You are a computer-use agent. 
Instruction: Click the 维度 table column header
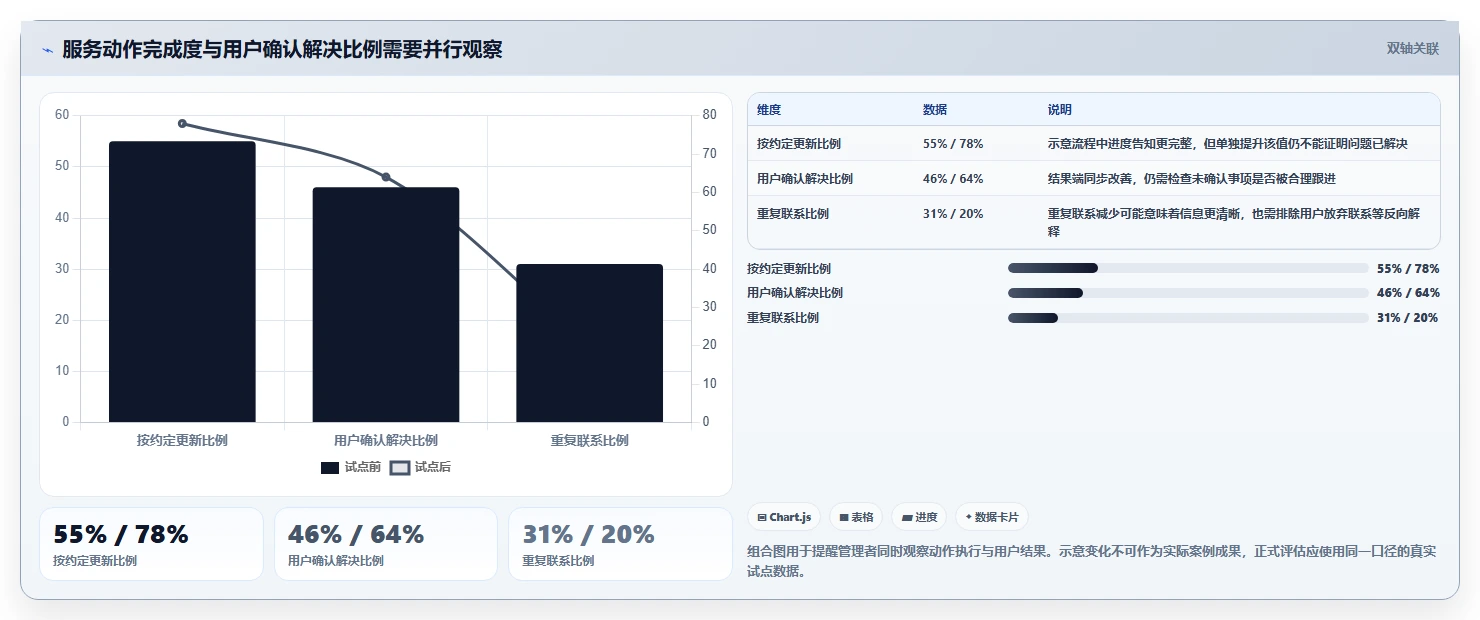769,110
